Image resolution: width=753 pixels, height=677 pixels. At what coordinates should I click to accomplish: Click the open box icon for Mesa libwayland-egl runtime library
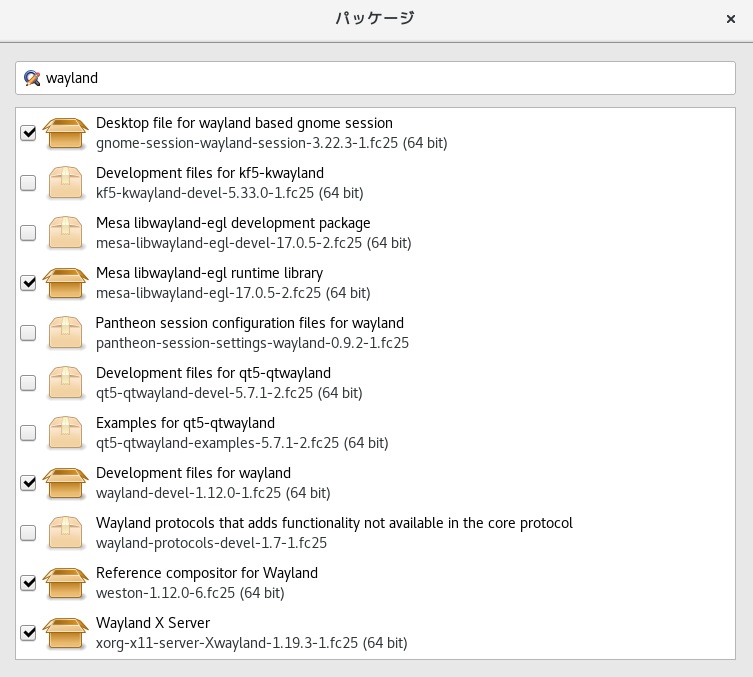(67, 283)
